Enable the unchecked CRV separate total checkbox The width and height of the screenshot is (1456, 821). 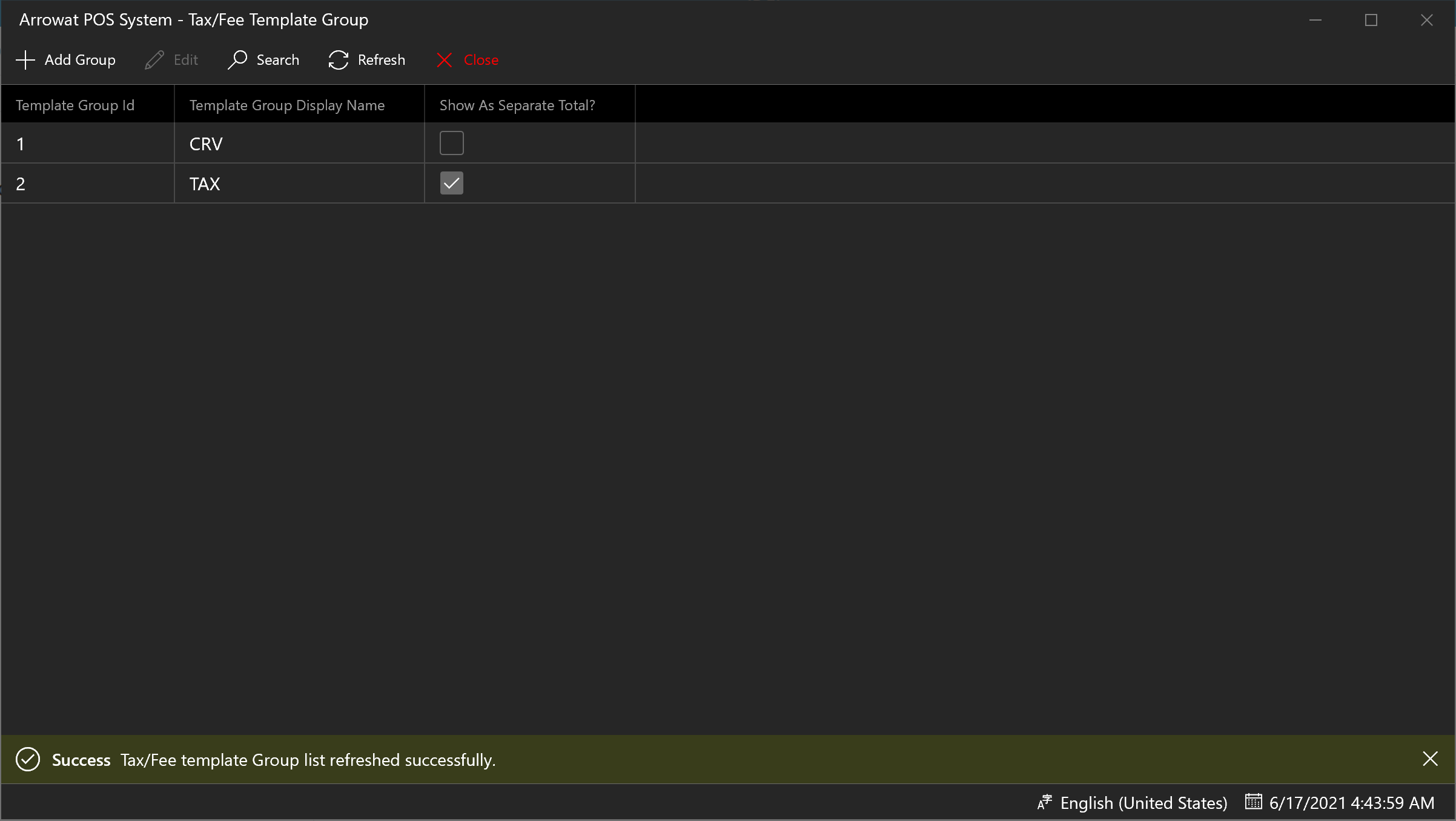[x=452, y=143]
